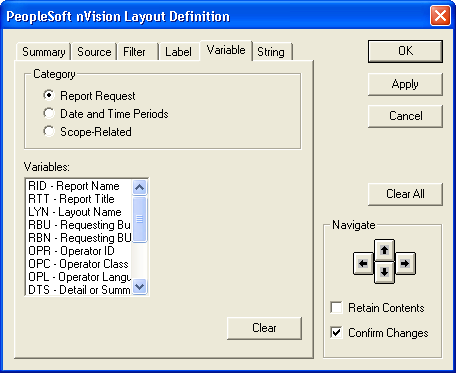Select LYN - Layout Name variable

[x=79, y=212]
